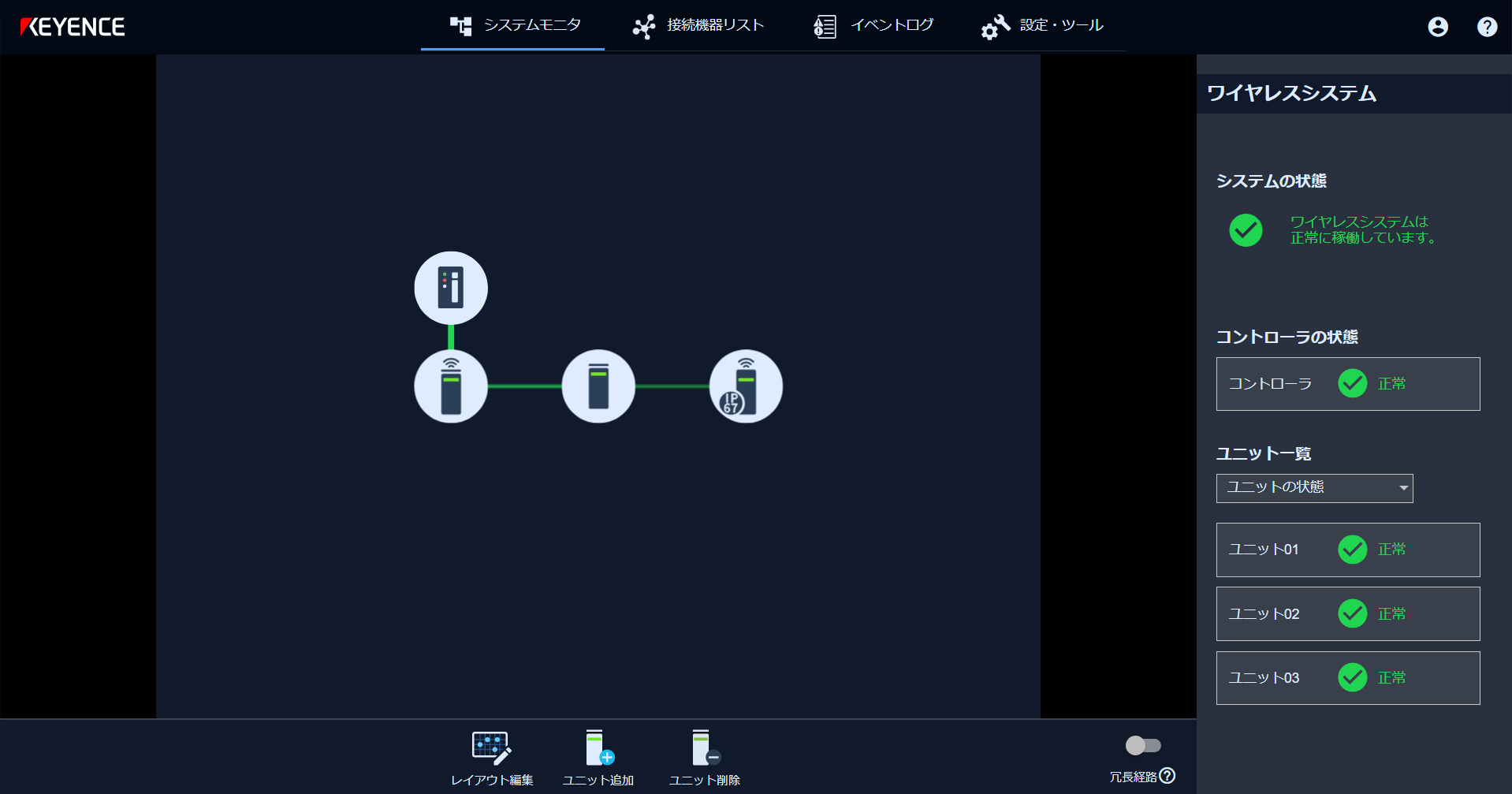Expand the unit status filter in ユニット一覧
The width and height of the screenshot is (1512, 794).
click(x=1314, y=488)
